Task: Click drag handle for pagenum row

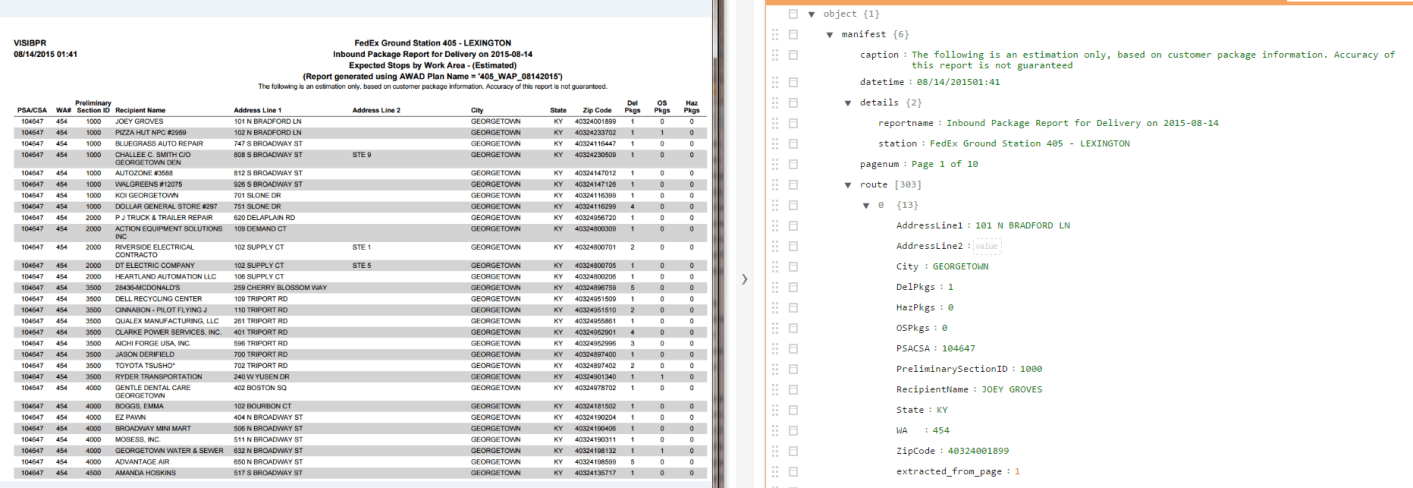Action: click(x=775, y=164)
